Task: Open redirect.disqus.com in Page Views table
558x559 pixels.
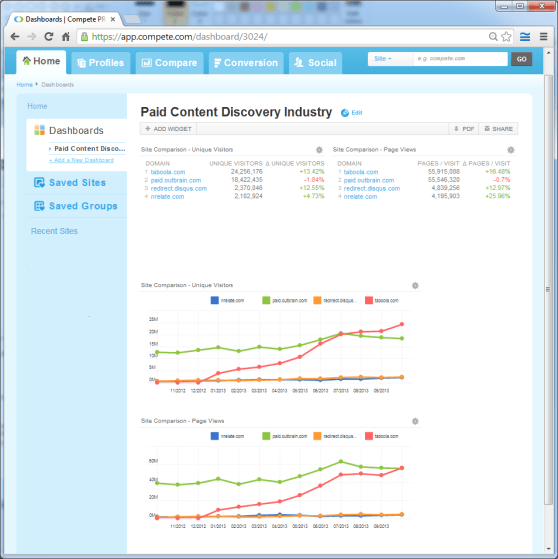Action: pyautogui.click(x=372, y=189)
